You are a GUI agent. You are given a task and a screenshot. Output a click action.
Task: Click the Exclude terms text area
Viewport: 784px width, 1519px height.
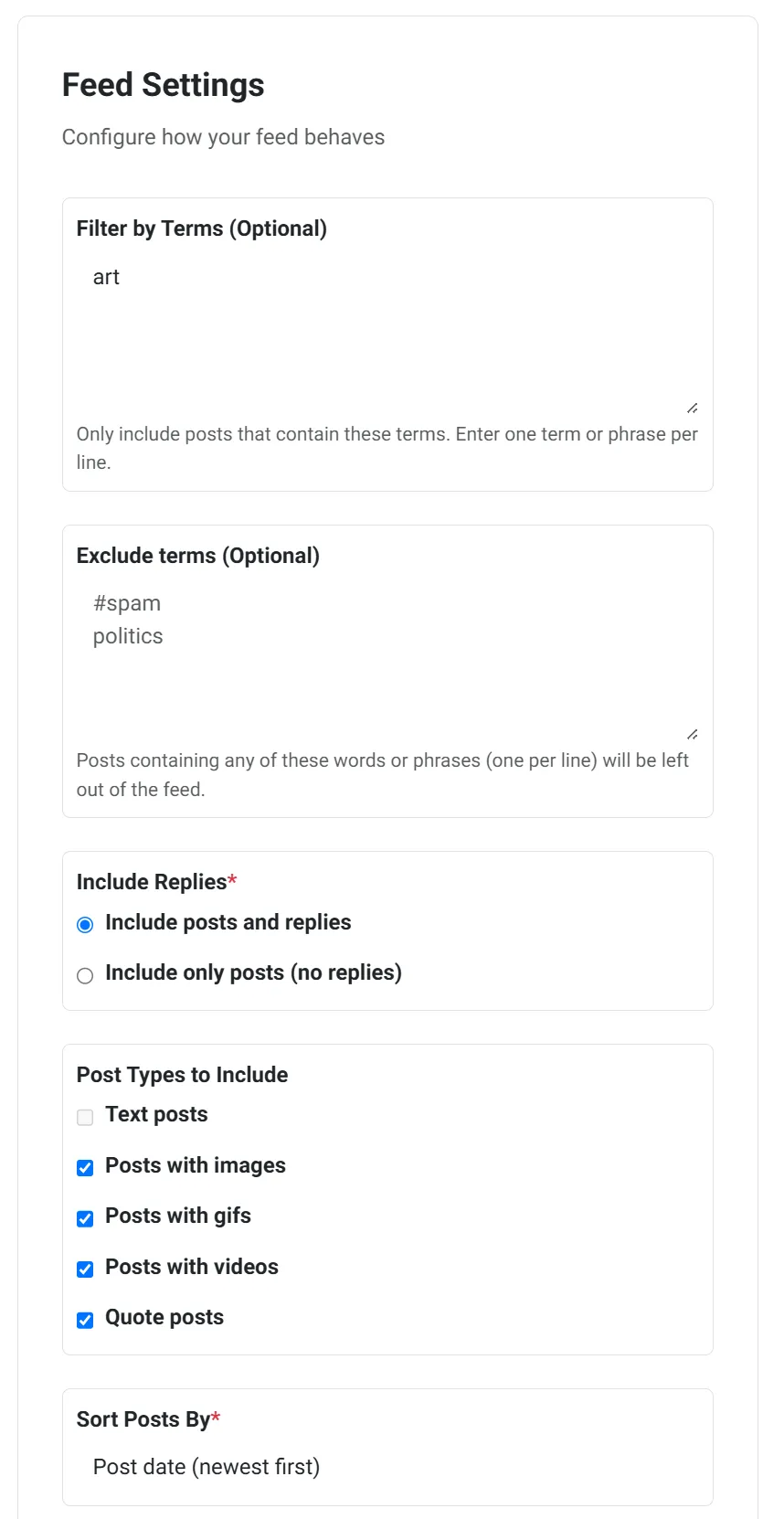click(x=387, y=662)
